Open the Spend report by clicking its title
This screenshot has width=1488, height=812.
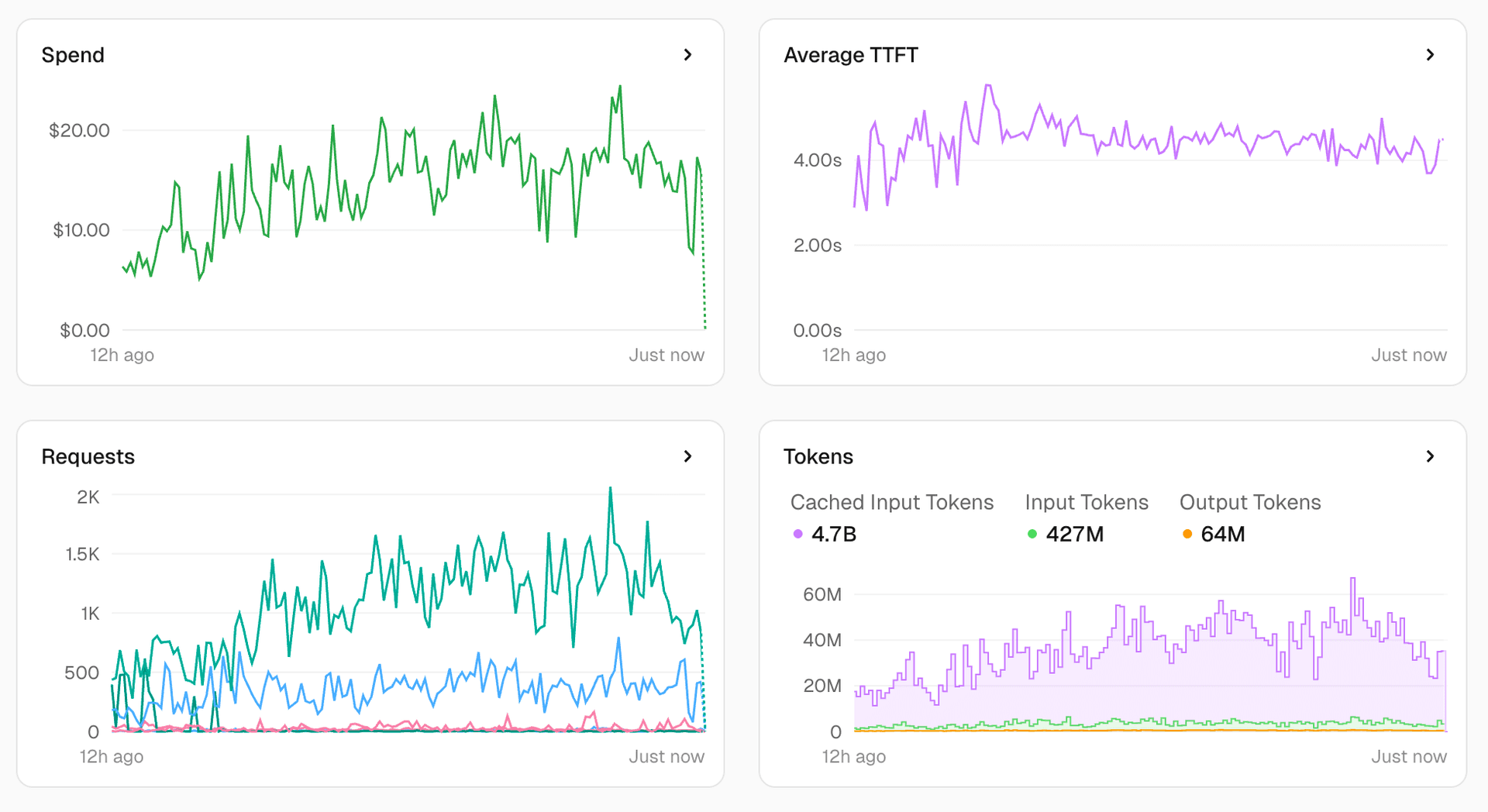74,54
